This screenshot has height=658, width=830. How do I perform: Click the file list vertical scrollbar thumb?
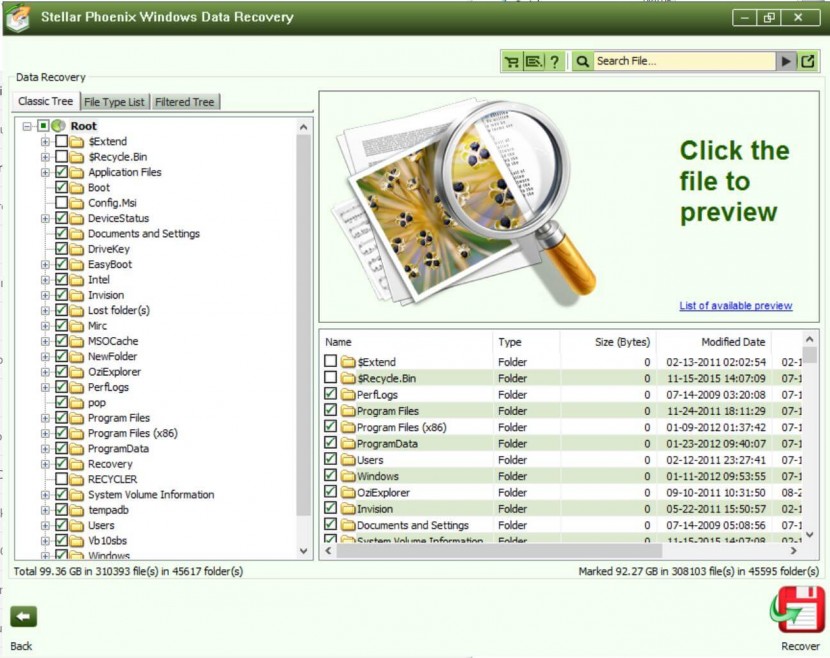coord(809,355)
